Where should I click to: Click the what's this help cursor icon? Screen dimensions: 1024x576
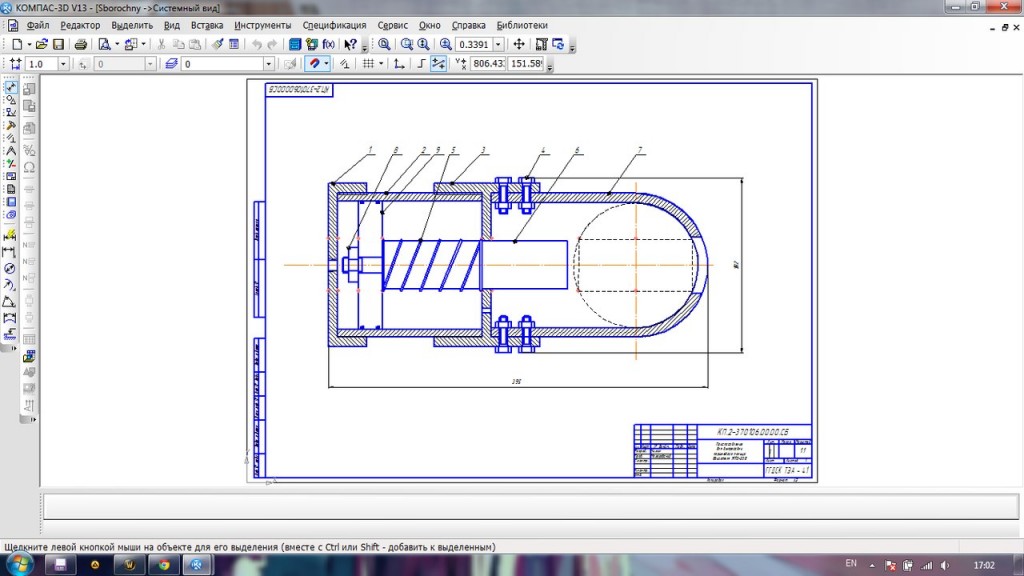coord(350,44)
